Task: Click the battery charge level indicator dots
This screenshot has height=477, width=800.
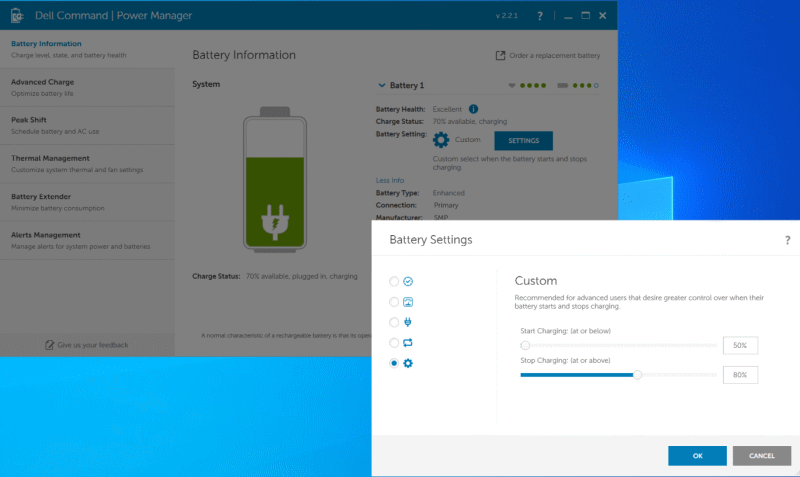Action: pyautogui.click(x=585, y=86)
